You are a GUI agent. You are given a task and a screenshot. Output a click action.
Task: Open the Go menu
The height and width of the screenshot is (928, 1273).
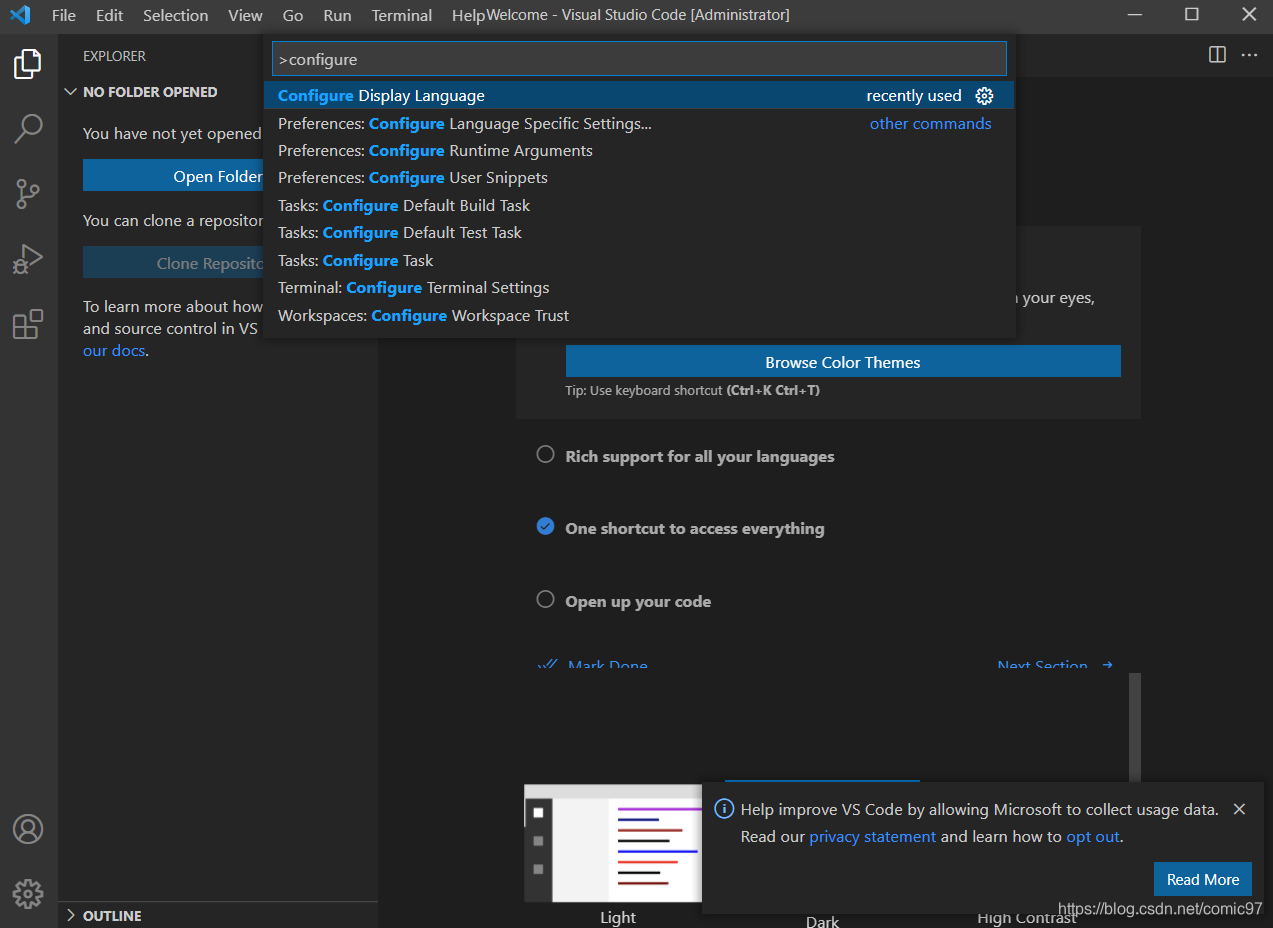(293, 15)
